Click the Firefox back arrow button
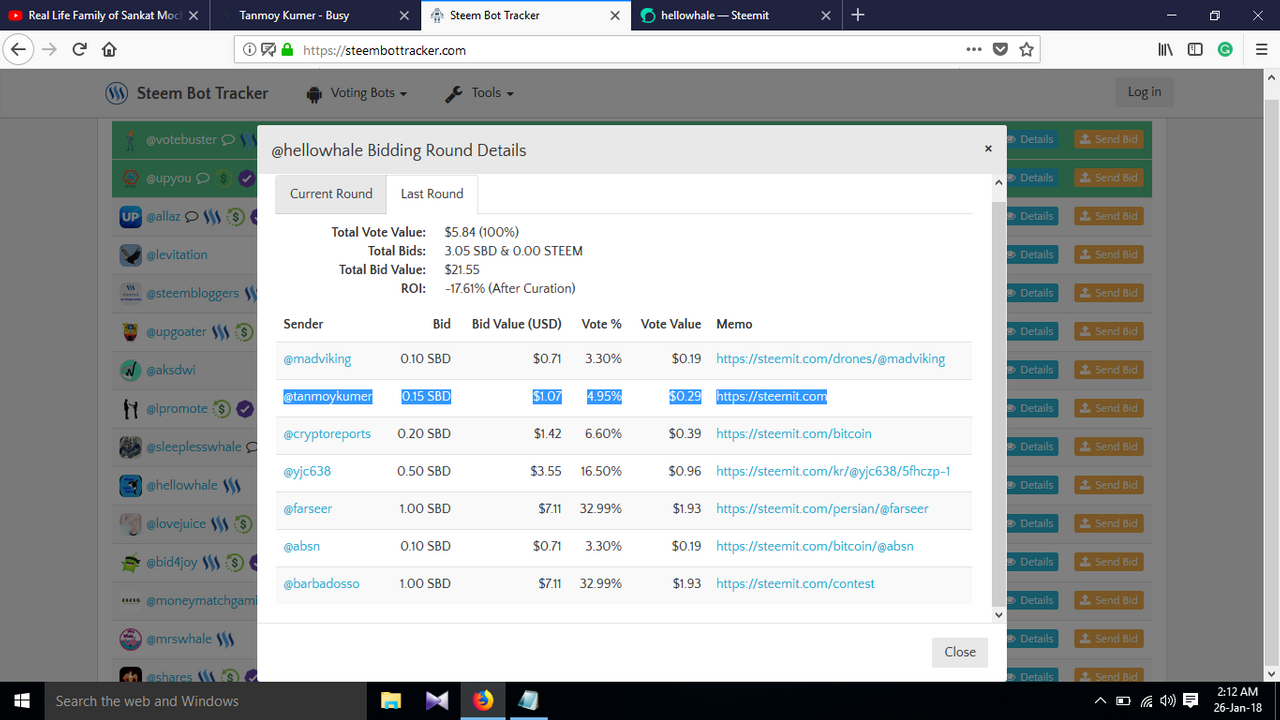 [20, 49]
